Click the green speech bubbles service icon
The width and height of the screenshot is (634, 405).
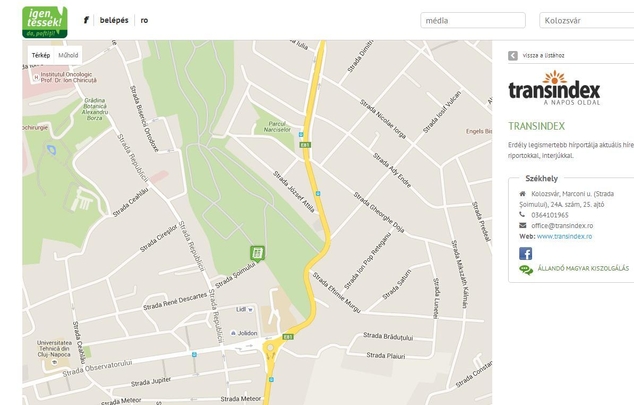(x=525, y=269)
